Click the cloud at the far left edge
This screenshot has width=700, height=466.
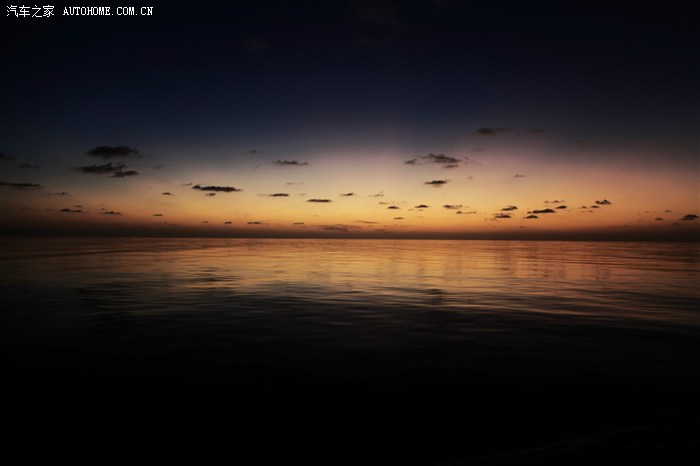18,184
